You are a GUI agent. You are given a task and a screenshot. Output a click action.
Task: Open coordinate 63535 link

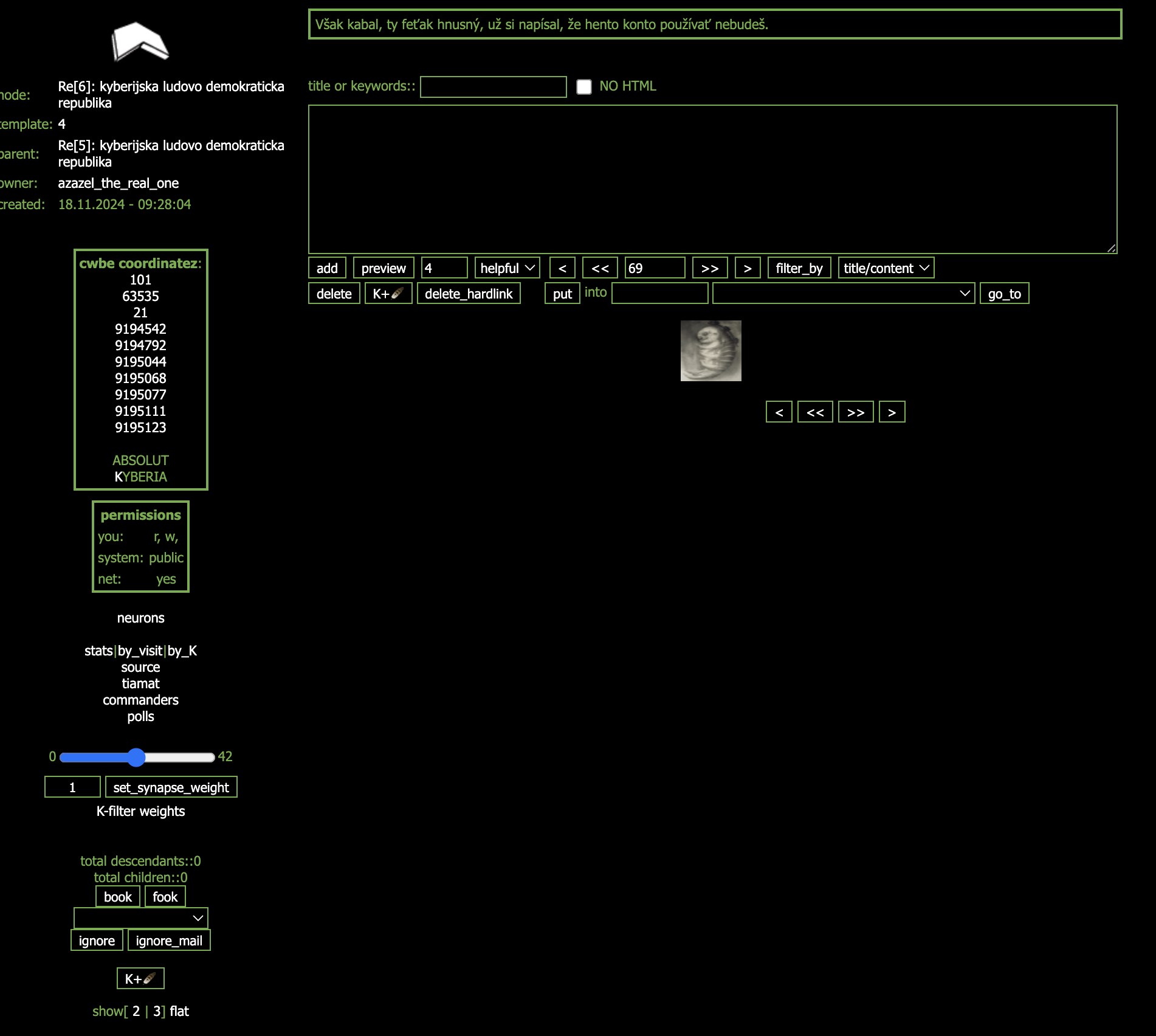point(140,296)
